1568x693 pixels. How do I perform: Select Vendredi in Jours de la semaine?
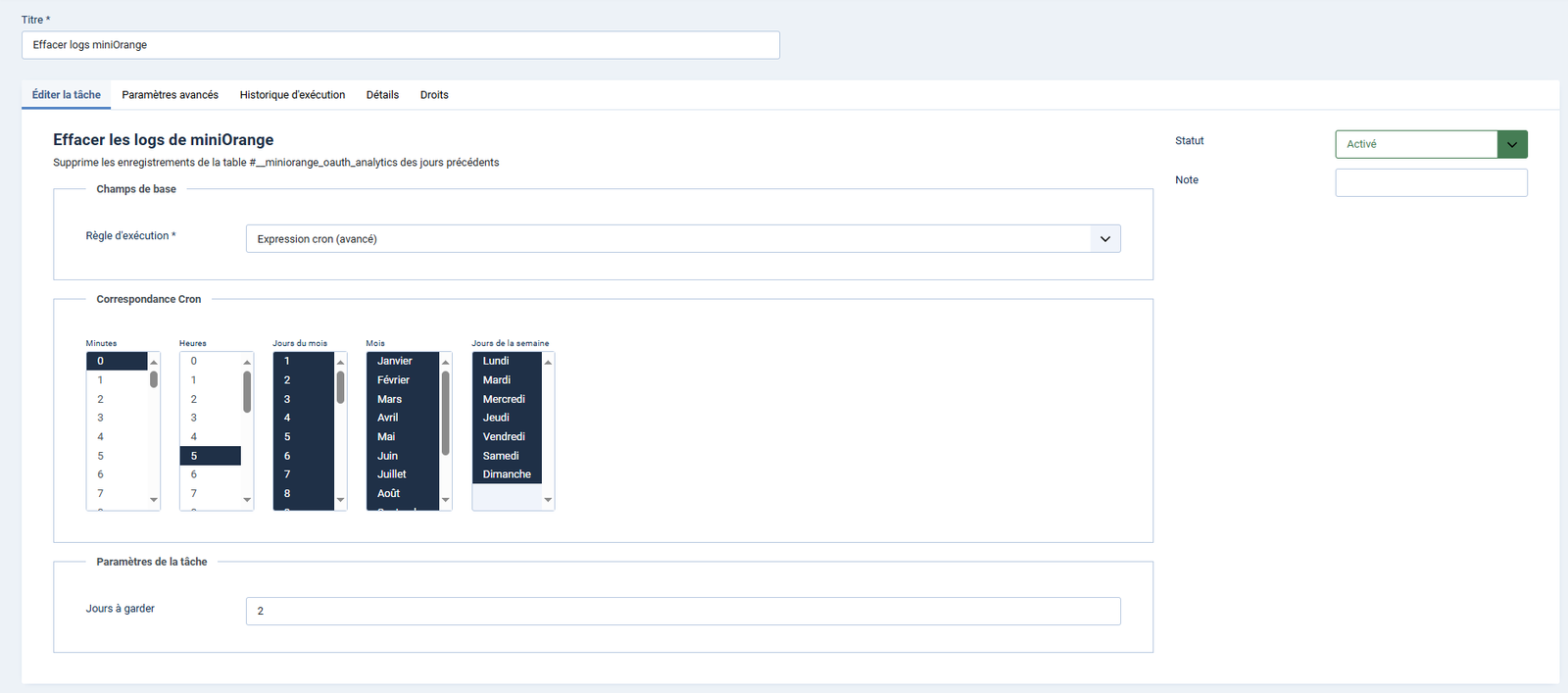pos(506,437)
